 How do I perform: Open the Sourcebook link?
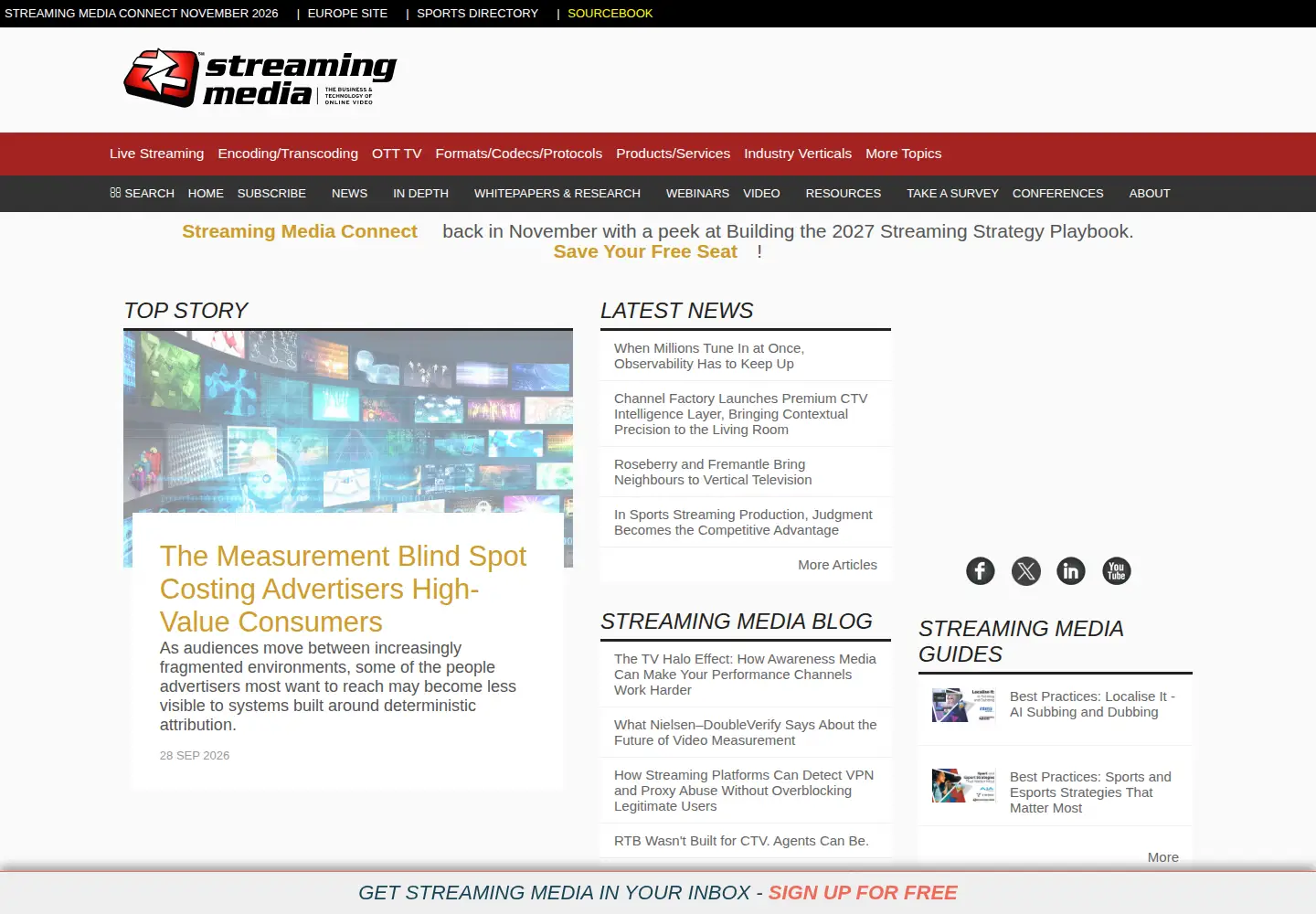610,14
